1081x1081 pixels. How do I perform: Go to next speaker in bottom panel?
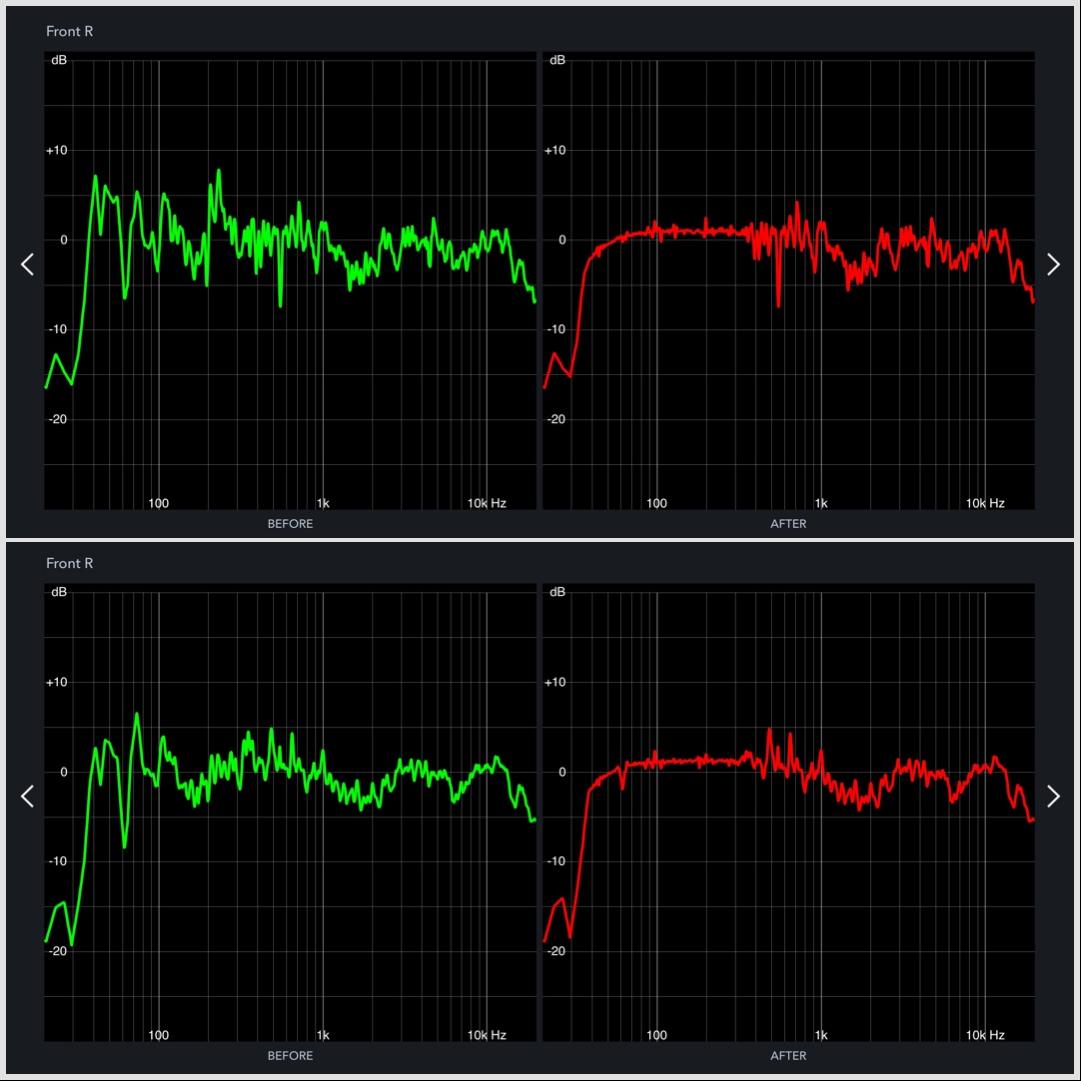click(1053, 796)
